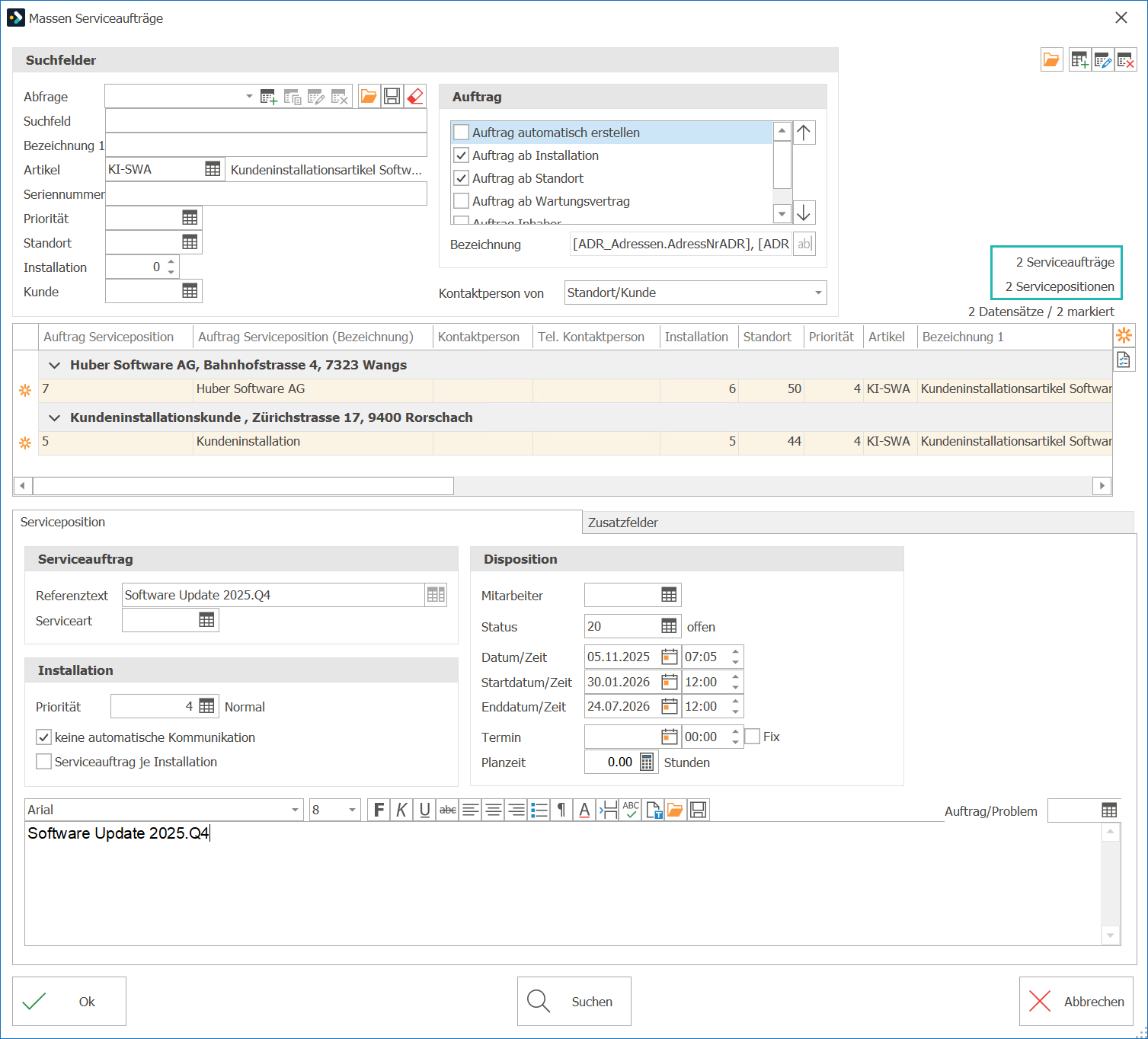Enable Serviceauftrag je Installation checkbox
This screenshot has height=1039, width=1148.
[x=44, y=762]
